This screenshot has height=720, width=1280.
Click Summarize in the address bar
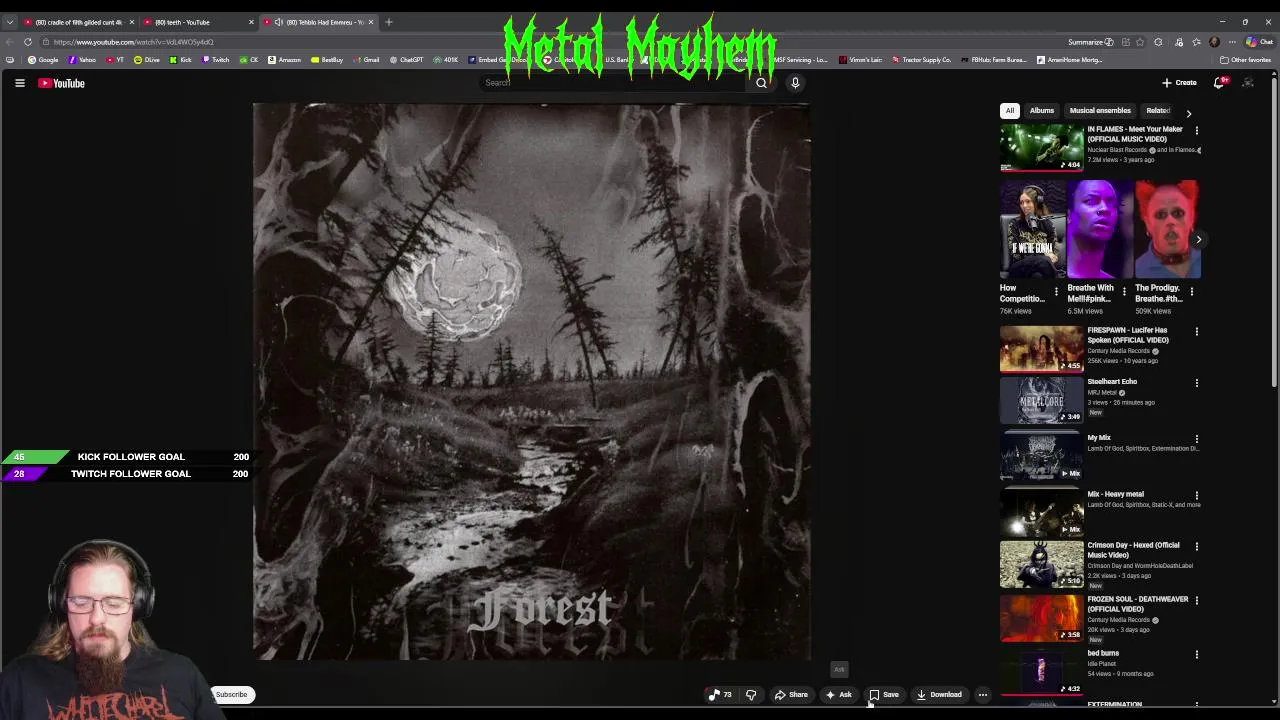[x=1091, y=42]
